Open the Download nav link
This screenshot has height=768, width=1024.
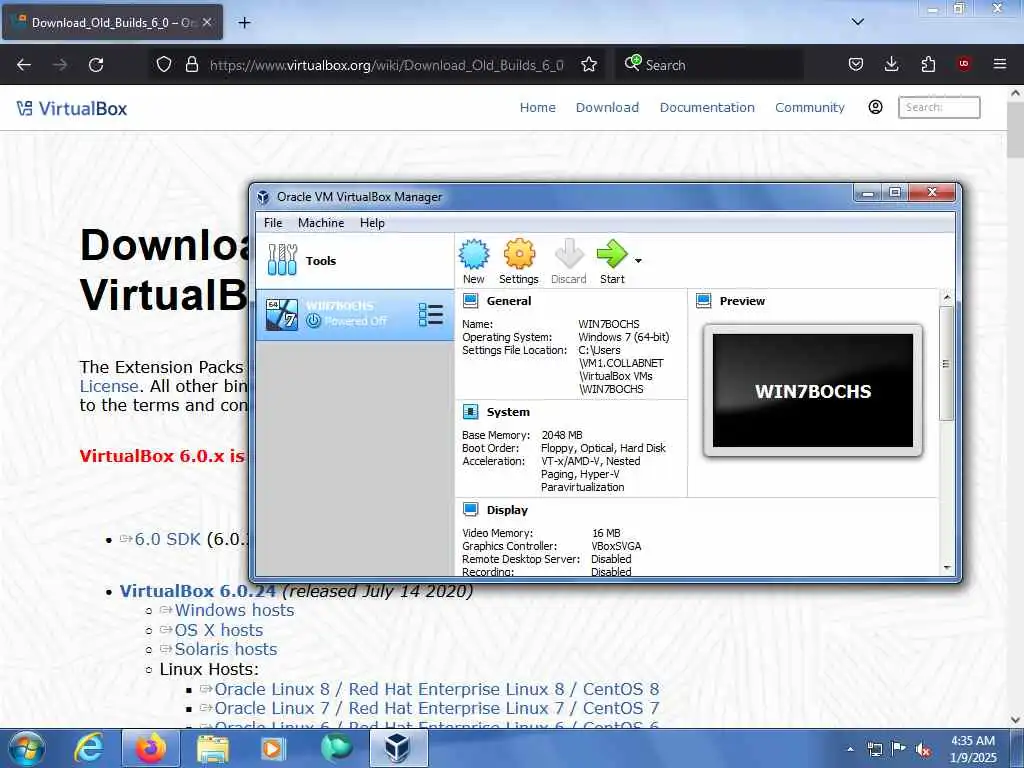[x=607, y=107]
